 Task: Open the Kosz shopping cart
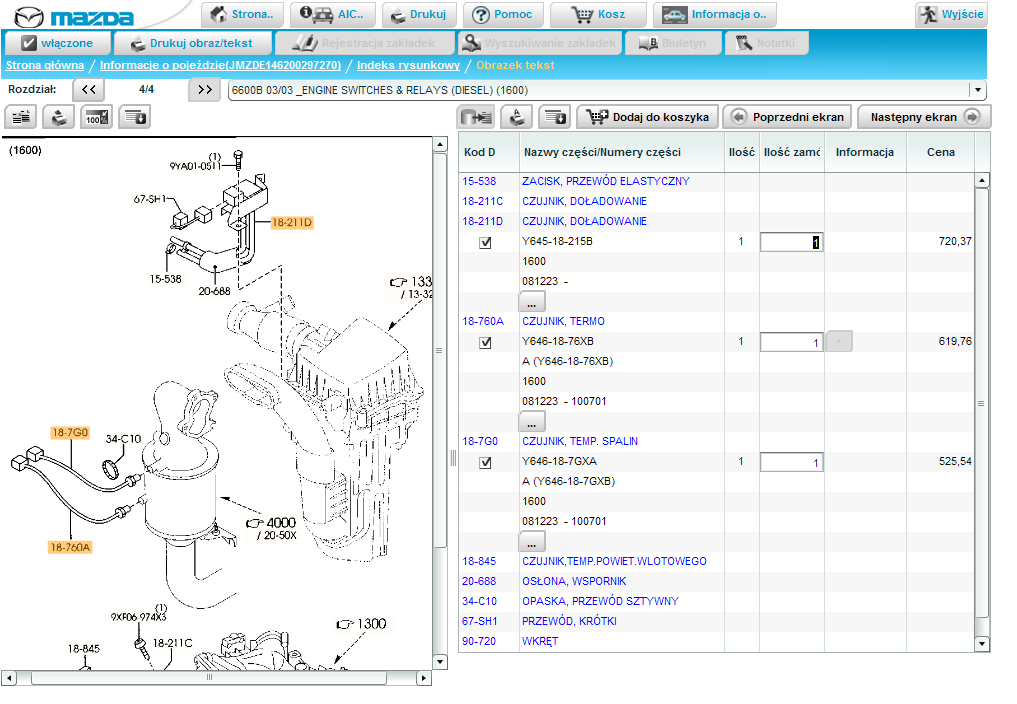click(597, 15)
